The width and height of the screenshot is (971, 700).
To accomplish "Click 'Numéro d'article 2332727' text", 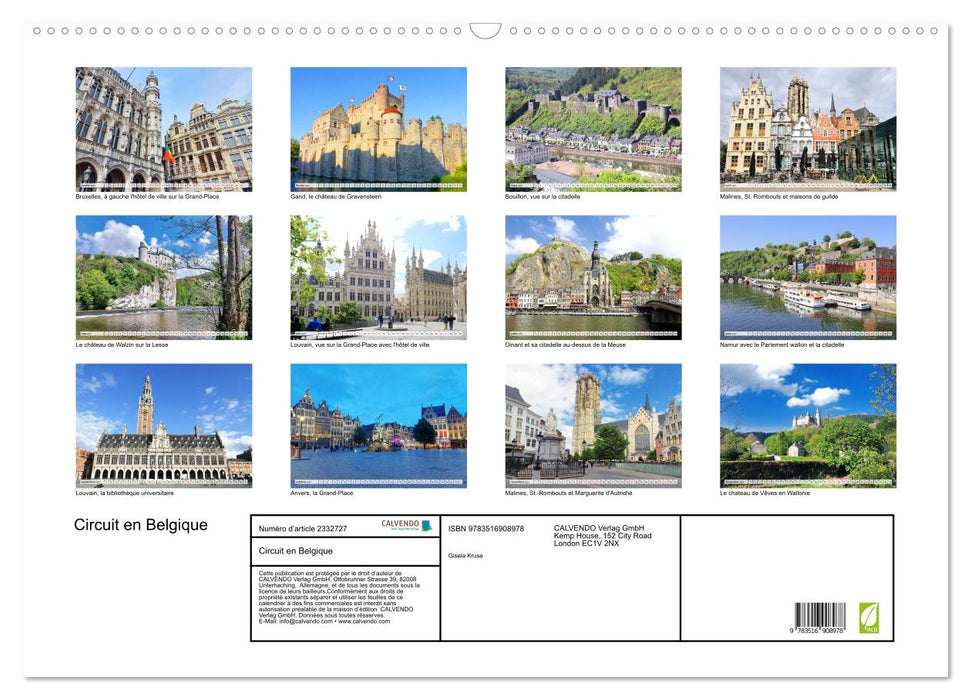I will 303,528.
